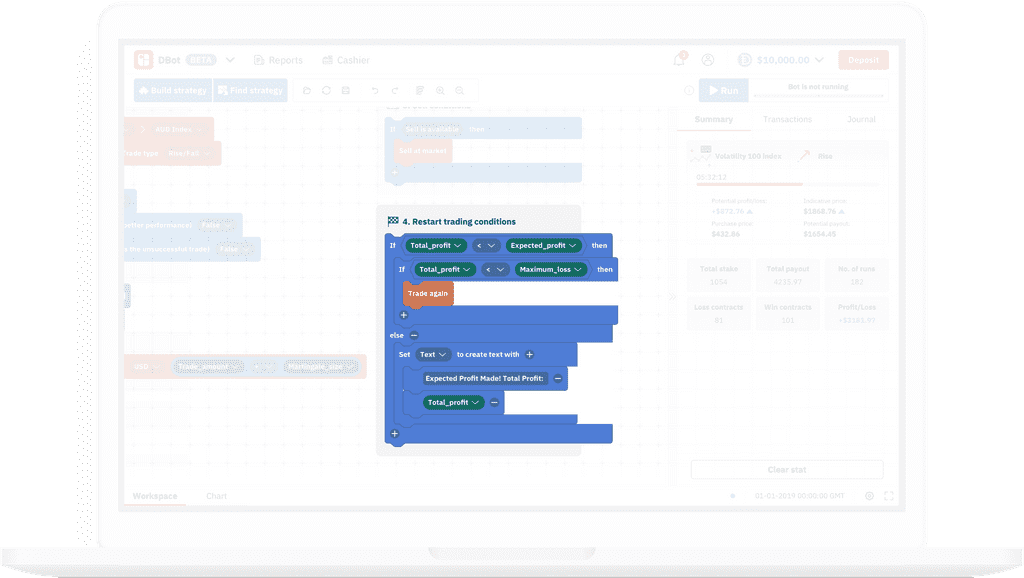Screen dimensions: 1024x578
Task: Click the 'Expected Profit Made!' text field
Action: coord(483,378)
